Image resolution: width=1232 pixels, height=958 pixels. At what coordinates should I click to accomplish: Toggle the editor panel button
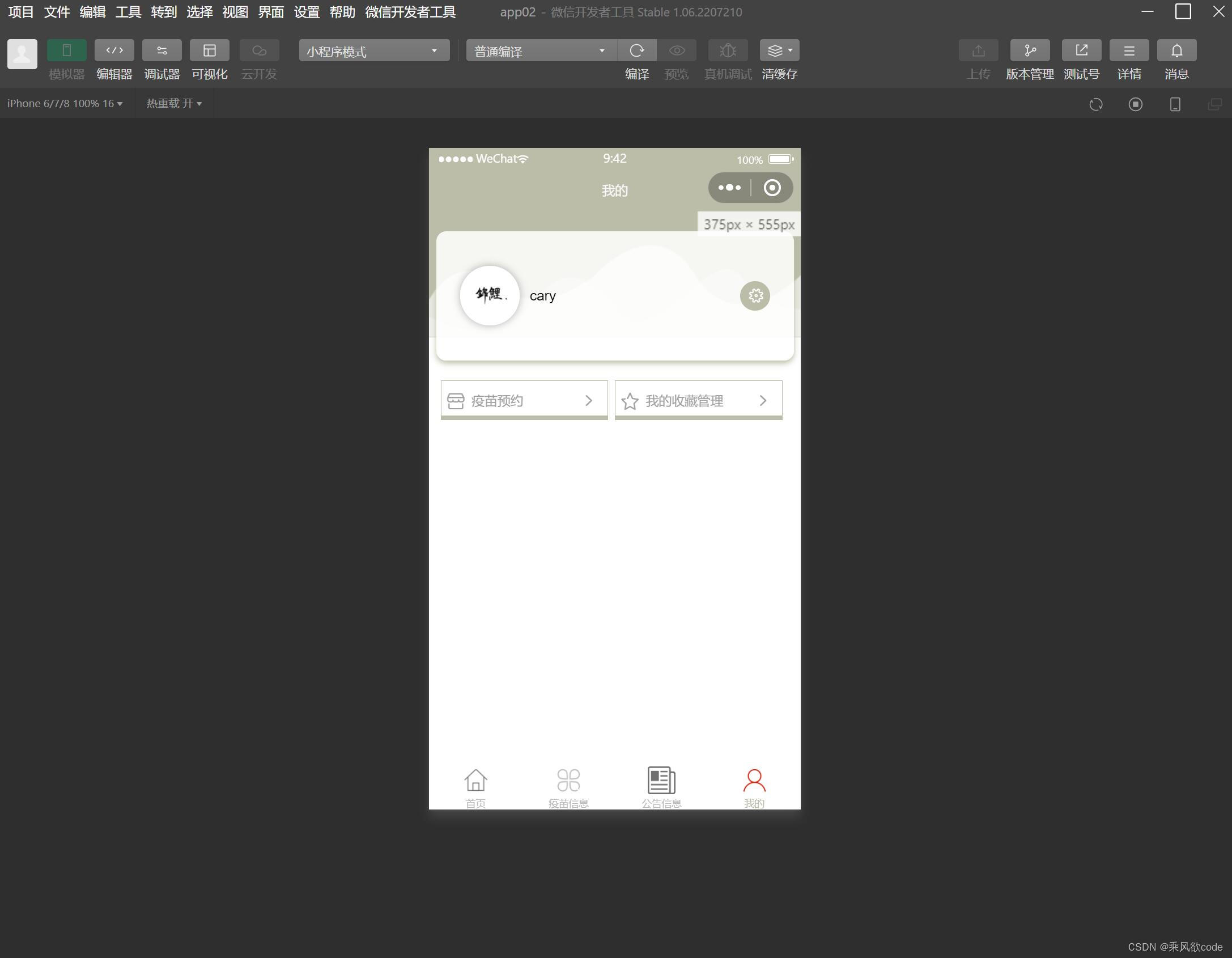[x=114, y=50]
